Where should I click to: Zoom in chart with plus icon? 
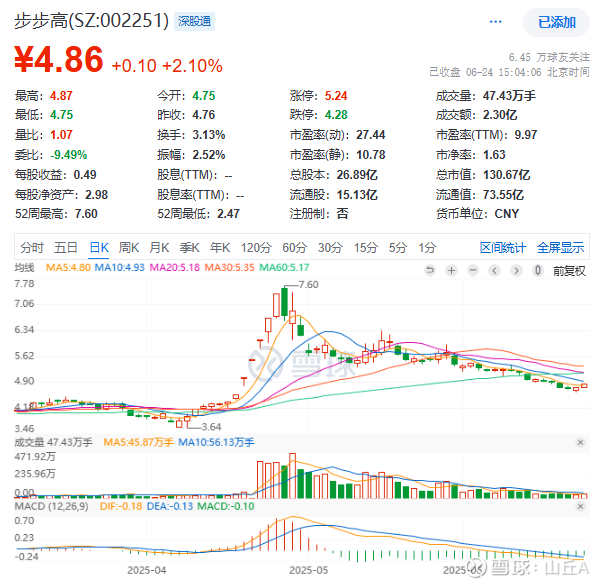(x=451, y=270)
